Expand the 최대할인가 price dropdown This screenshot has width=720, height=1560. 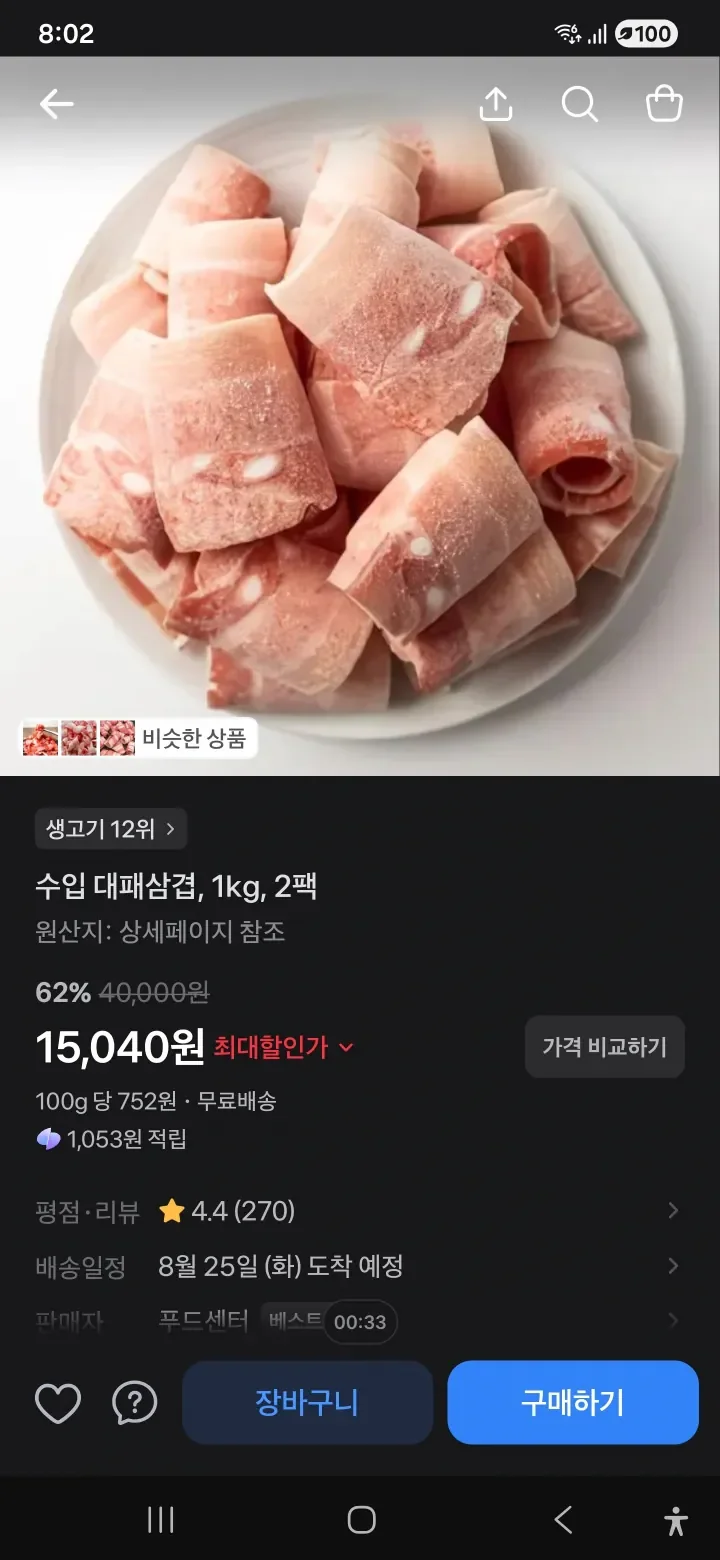click(284, 1047)
